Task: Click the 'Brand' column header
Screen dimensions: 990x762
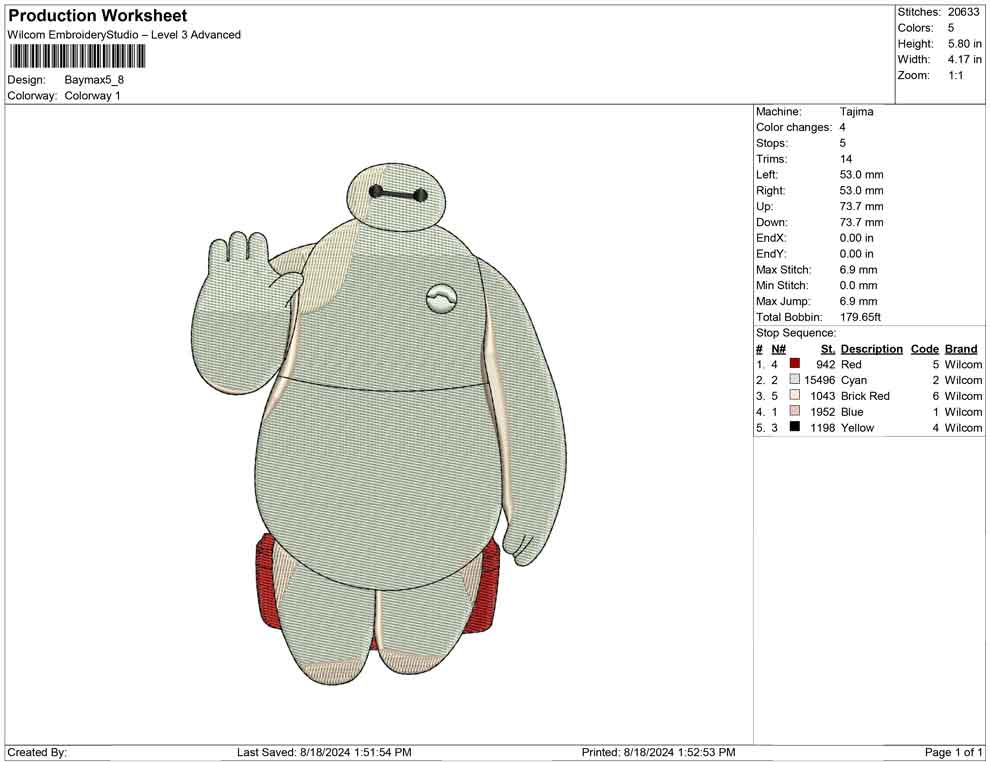Action: (961, 348)
